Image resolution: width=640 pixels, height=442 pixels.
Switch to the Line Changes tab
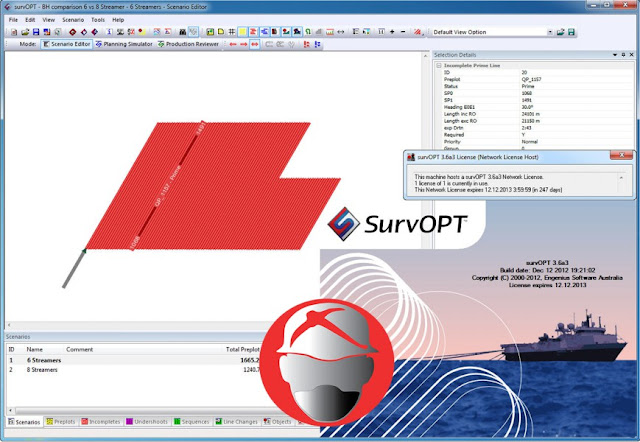coord(237,422)
